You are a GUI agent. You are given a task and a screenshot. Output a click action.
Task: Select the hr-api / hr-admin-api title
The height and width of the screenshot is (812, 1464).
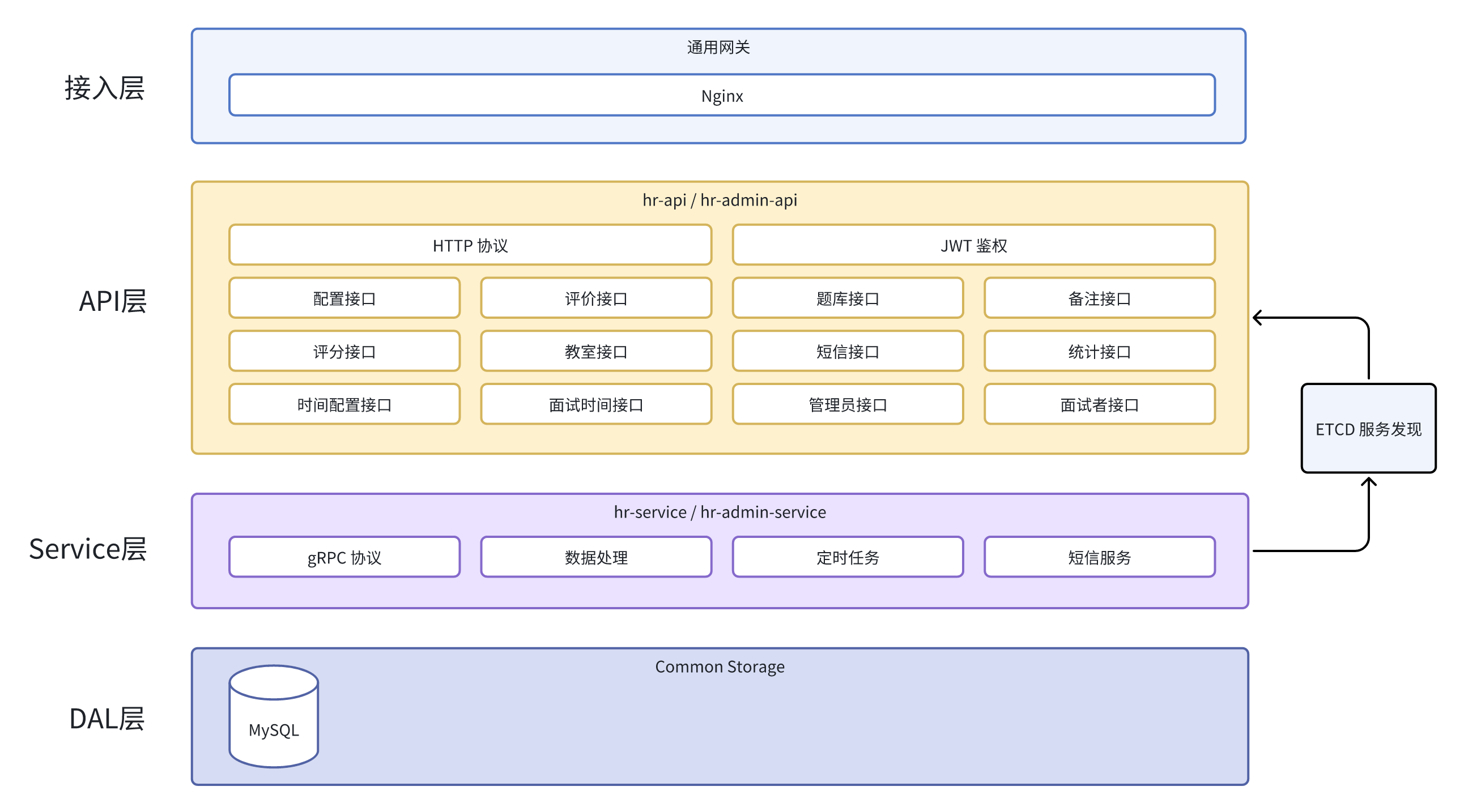(x=720, y=200)
